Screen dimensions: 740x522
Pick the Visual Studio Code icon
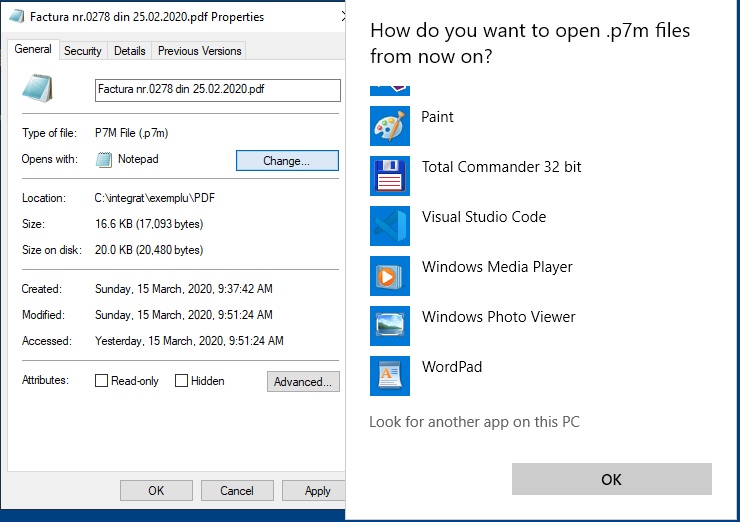(x=390, y=226)
